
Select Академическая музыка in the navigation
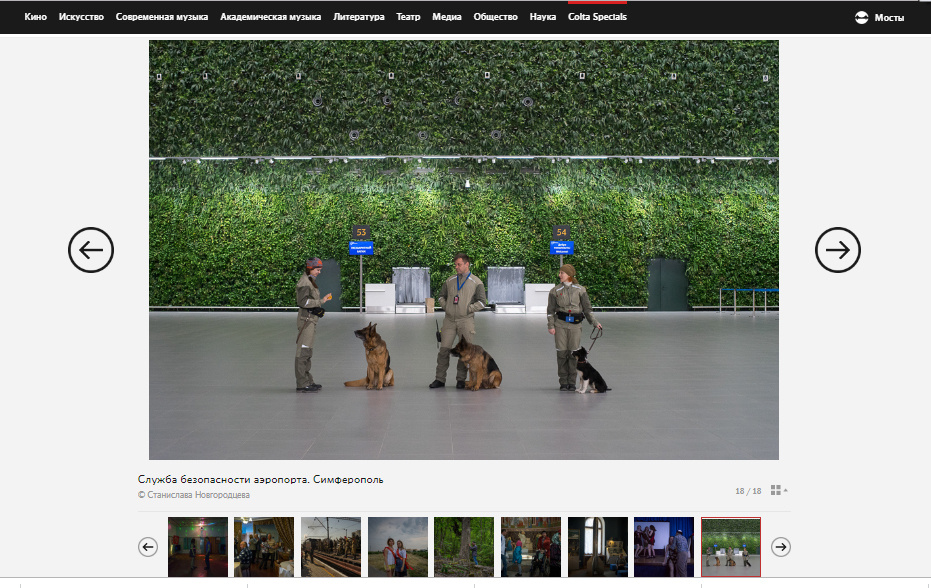click(x=270, y=17)
